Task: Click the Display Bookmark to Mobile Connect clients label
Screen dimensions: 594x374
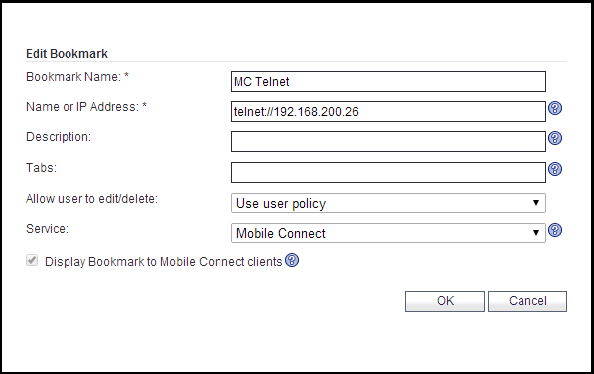Action: click(164, 262)
